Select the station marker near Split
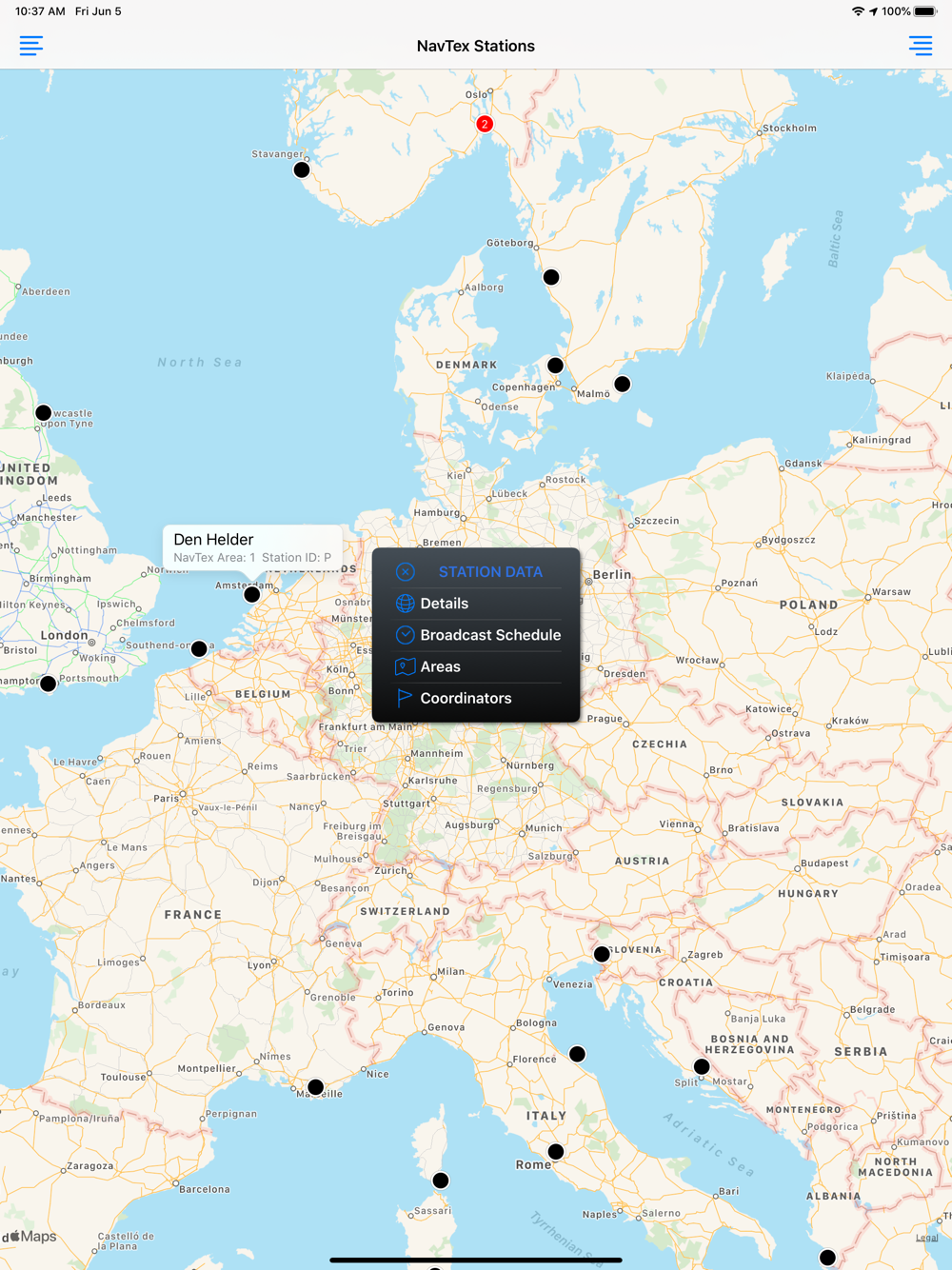 click(x=702, y=1066)
